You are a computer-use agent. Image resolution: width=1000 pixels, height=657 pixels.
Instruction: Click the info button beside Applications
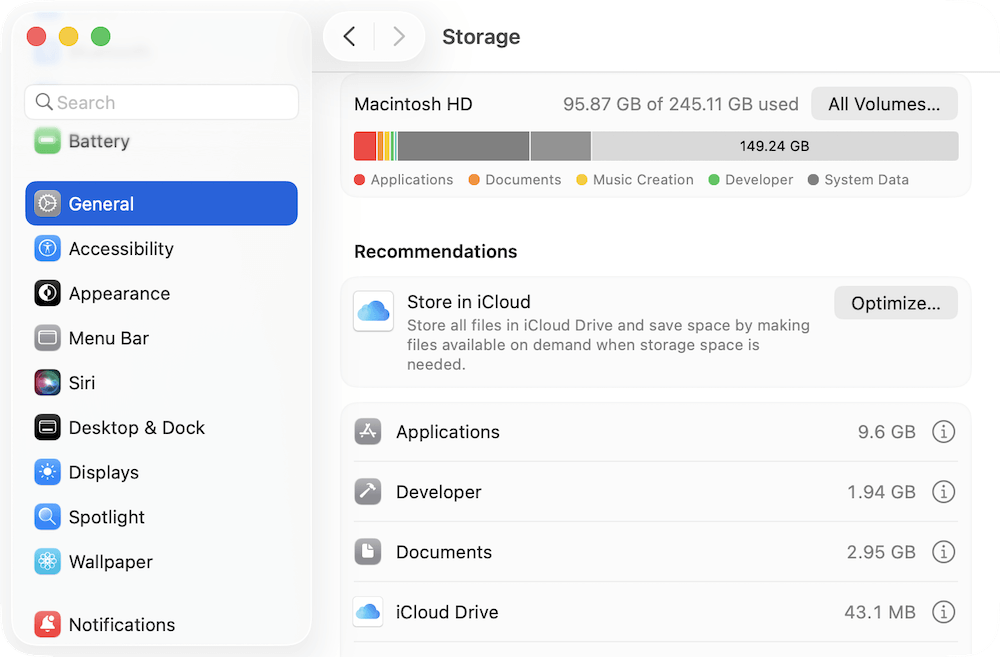point(943,432)
